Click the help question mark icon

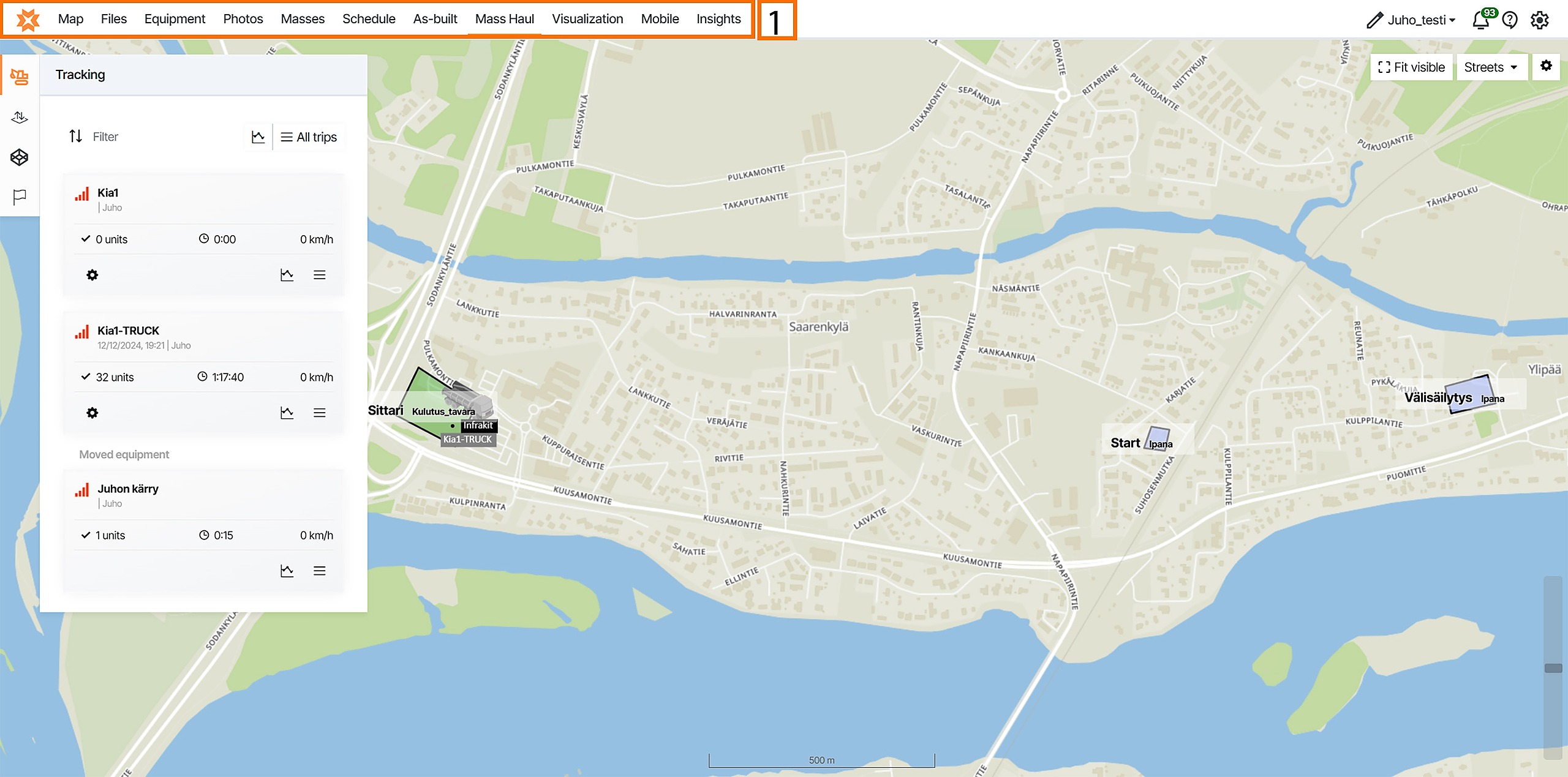coord(1510,20)
